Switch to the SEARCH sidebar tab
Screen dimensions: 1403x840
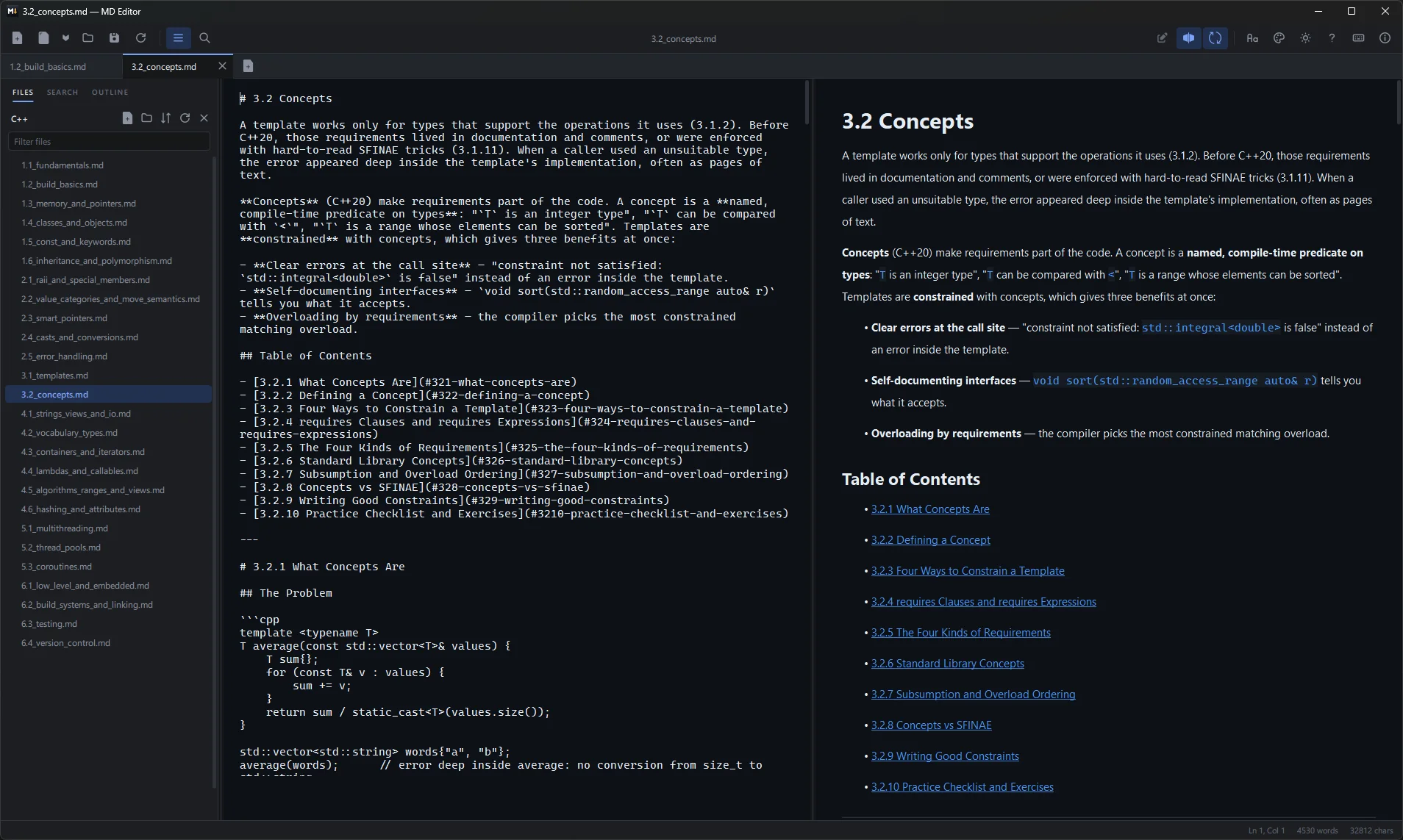coord(63,92)
